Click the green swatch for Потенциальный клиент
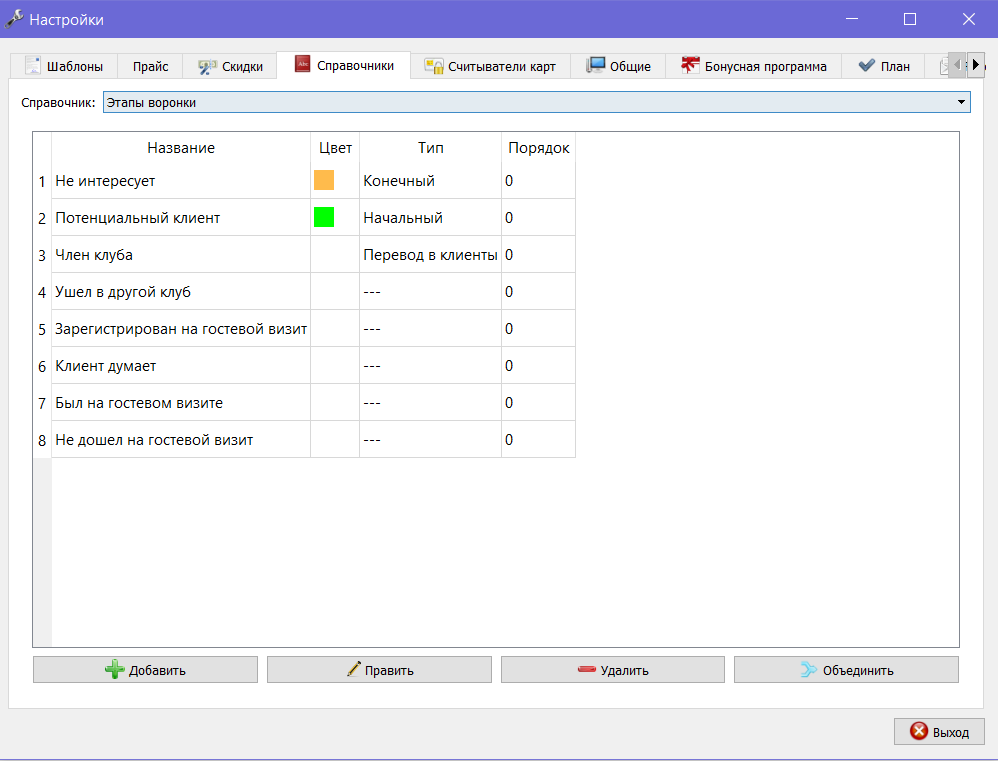998x761 pixels. coord(324,217)
